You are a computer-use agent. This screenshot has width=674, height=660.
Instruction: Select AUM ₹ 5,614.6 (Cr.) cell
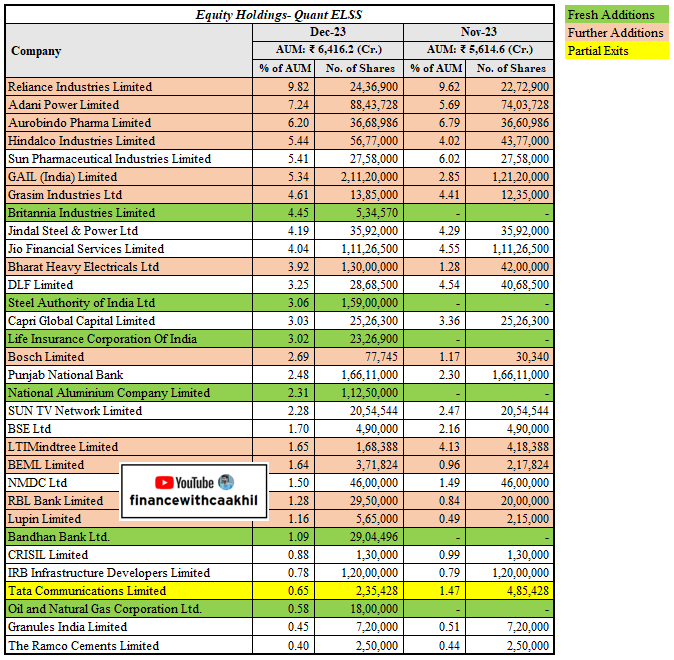point(478,50)
